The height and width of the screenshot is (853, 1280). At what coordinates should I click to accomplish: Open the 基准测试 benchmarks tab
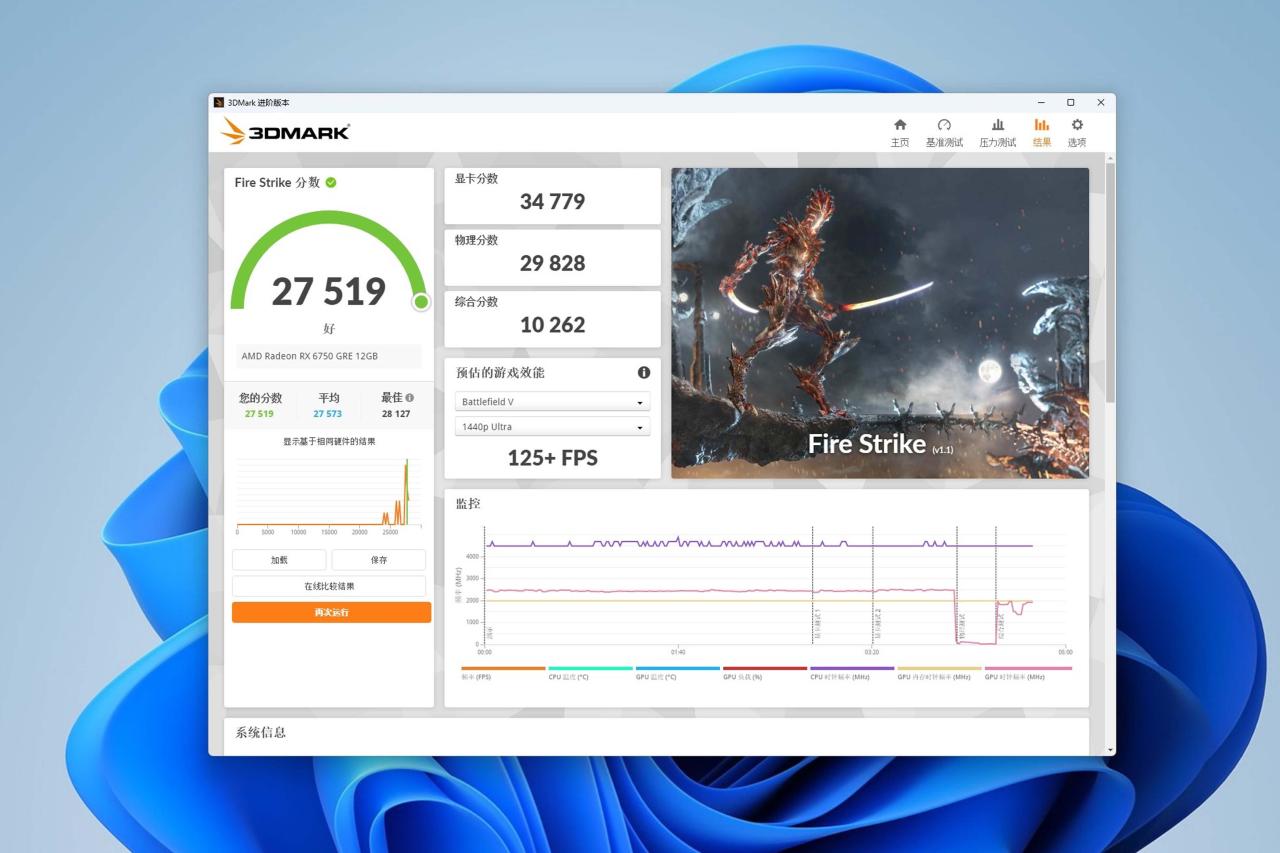coord(944,132)
